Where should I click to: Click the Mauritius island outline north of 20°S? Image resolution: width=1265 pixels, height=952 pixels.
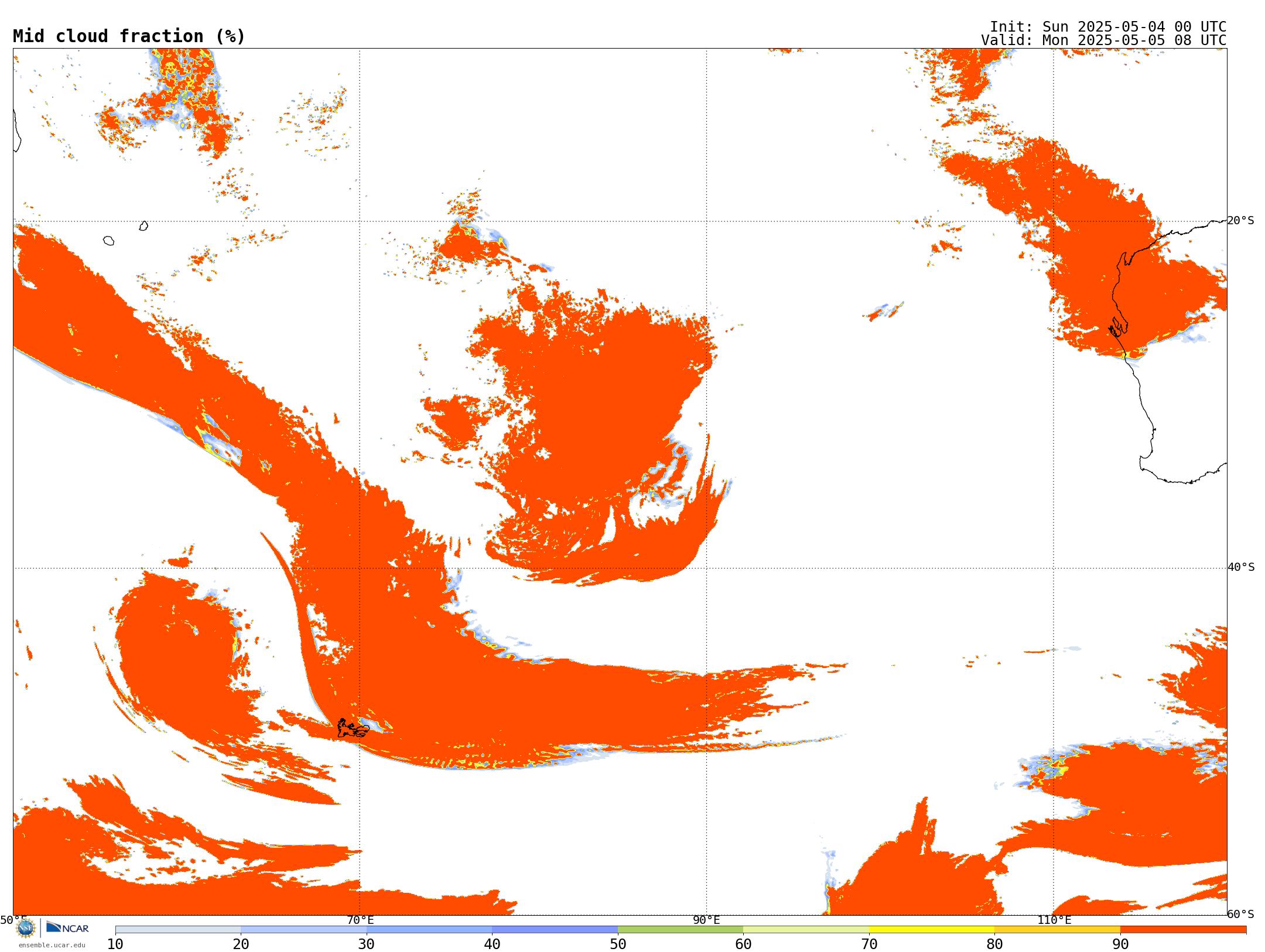pos(143,226)
